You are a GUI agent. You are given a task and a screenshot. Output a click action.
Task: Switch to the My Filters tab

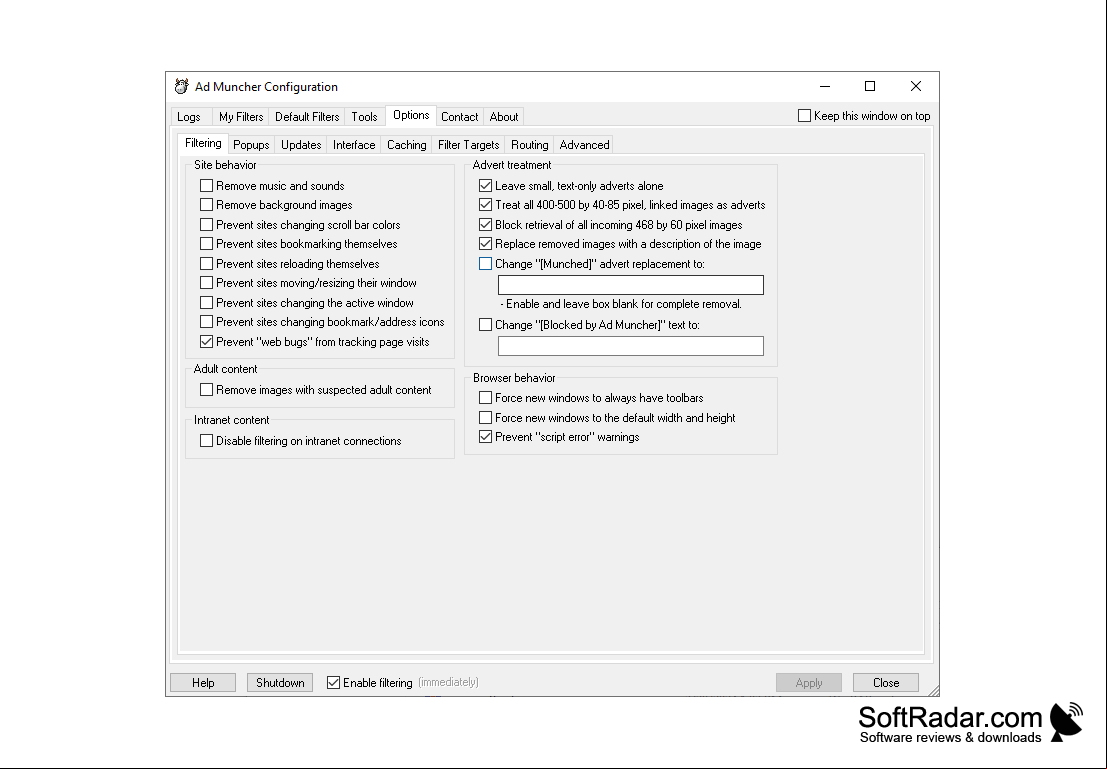pyautogui.click(x=241, y=117)
